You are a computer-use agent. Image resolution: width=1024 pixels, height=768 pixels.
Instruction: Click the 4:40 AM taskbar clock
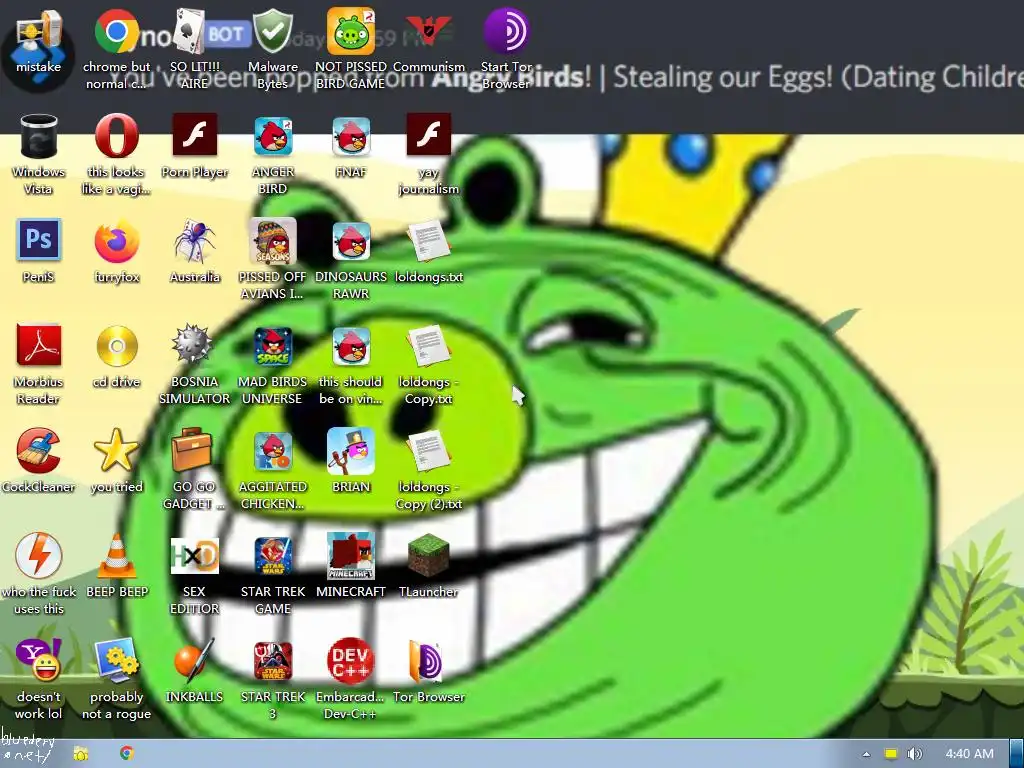(x=969, y=754)
